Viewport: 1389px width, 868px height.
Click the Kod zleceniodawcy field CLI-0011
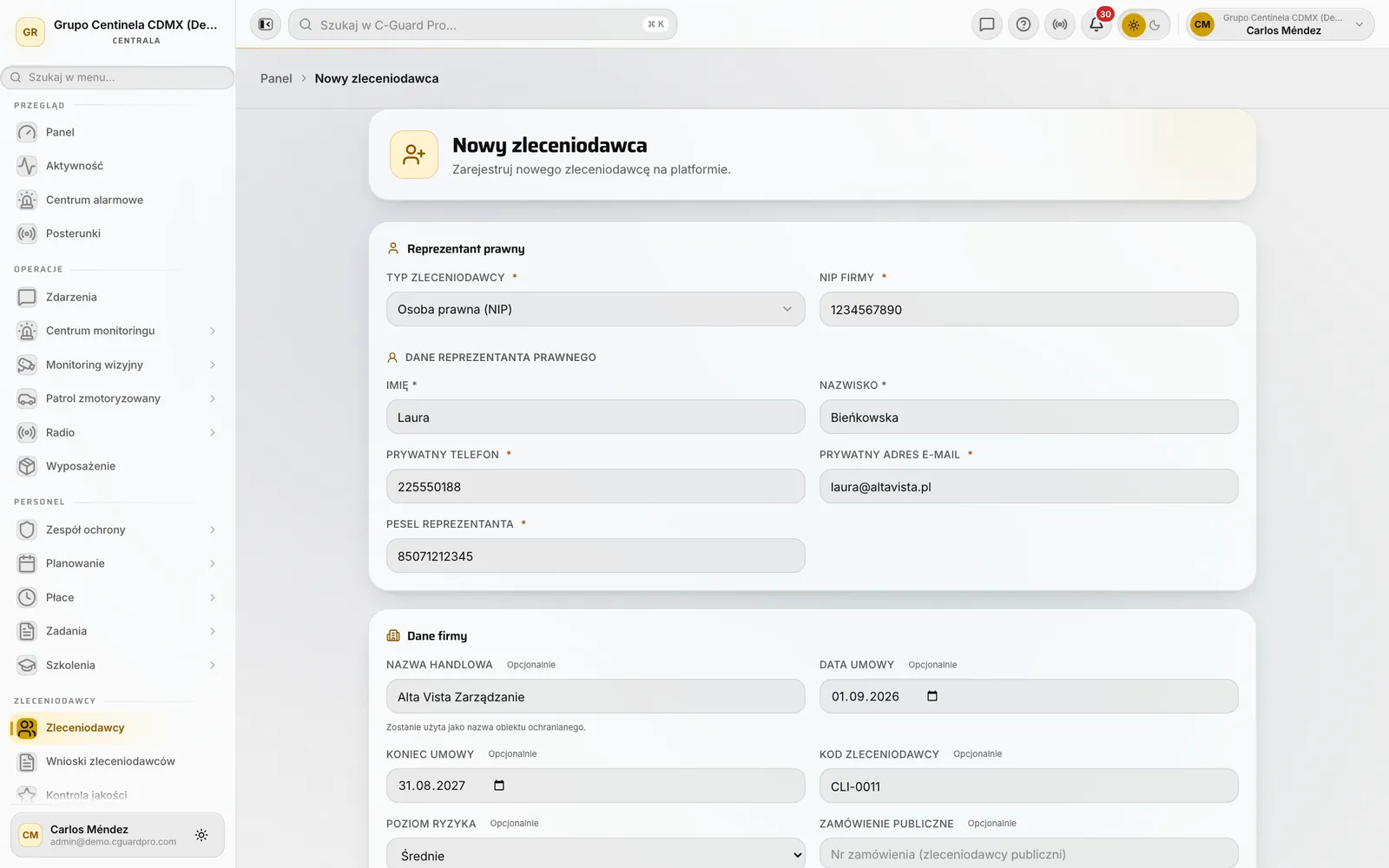point(1029,786)
